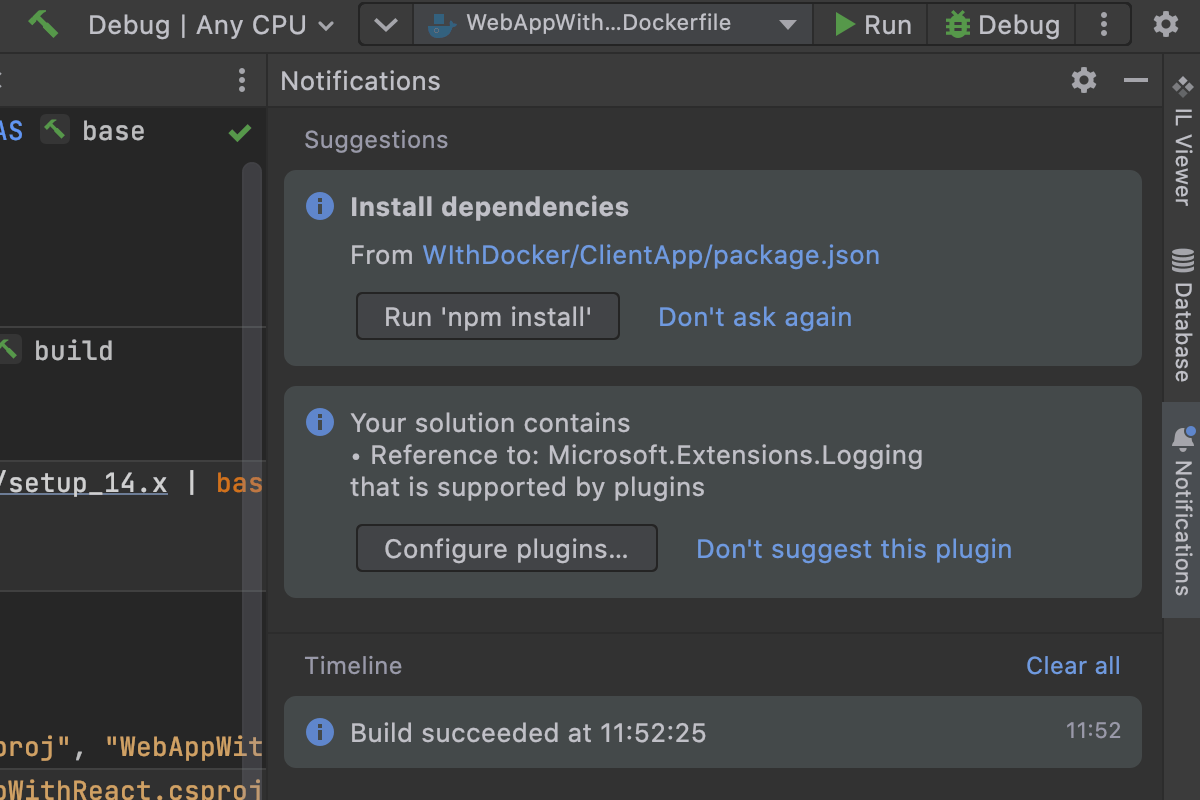Screen dimensions: 1200x800
Task: Select the WebAppWith...Dockerfile run configuration dropdown
Action: coord(611,25)
